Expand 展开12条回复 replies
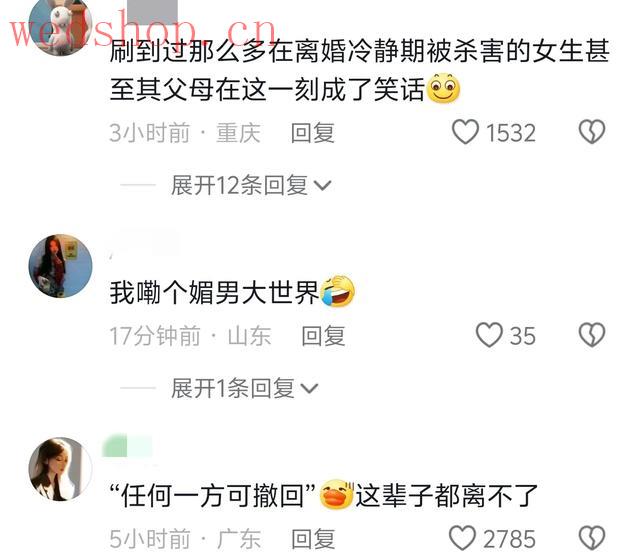Image resolution: width=640 pixels, height=554 pixels. pos(251,185)
